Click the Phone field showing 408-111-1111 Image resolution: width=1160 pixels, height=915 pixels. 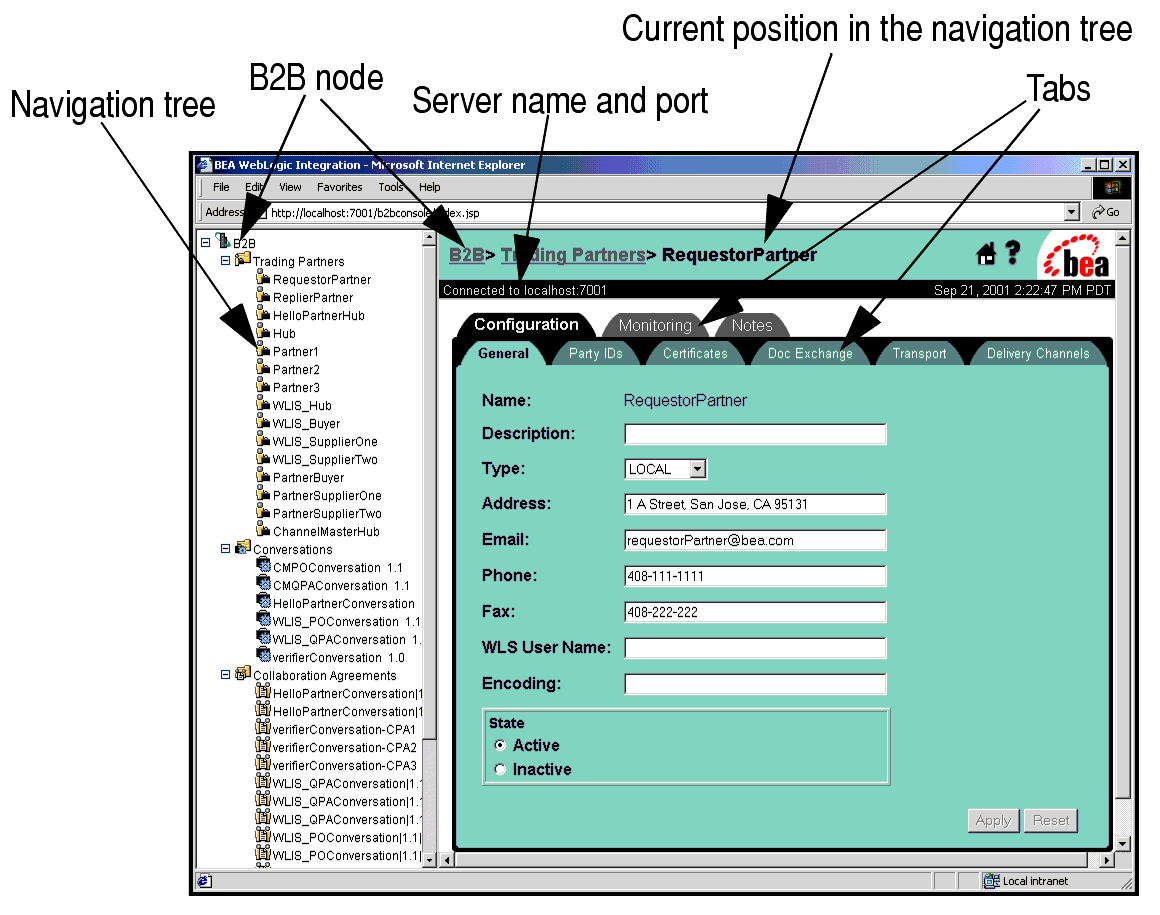pyautogui.click(x=755, y=576)
